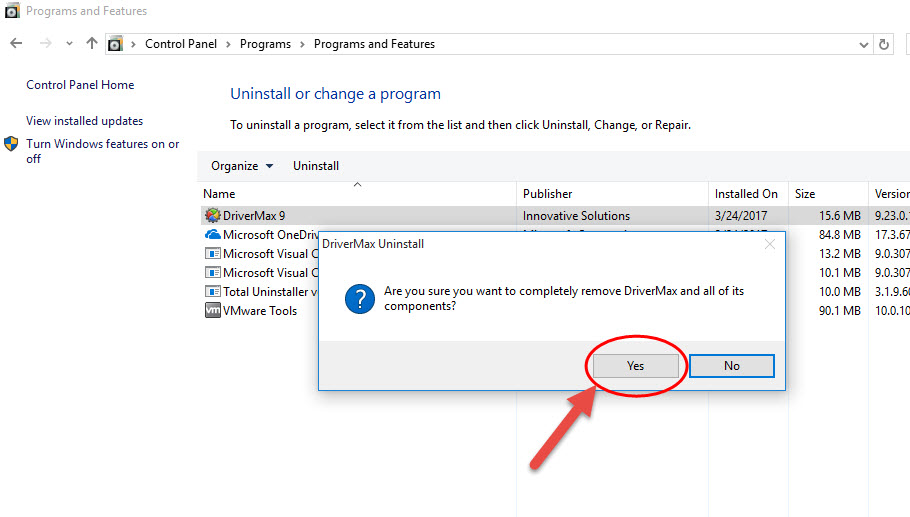Image resolution: width=910 pixels, height=517 pixels.
Task: Click the 84.8 MB size cell
Action: pyautogui.click(x=840, y=235)
